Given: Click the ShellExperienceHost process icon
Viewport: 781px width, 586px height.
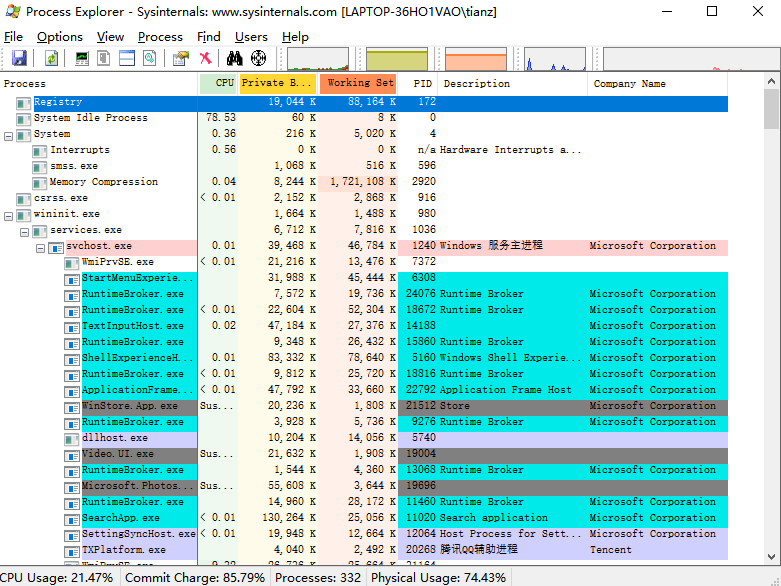Looking at the screenshot, I should pos(72,359).
